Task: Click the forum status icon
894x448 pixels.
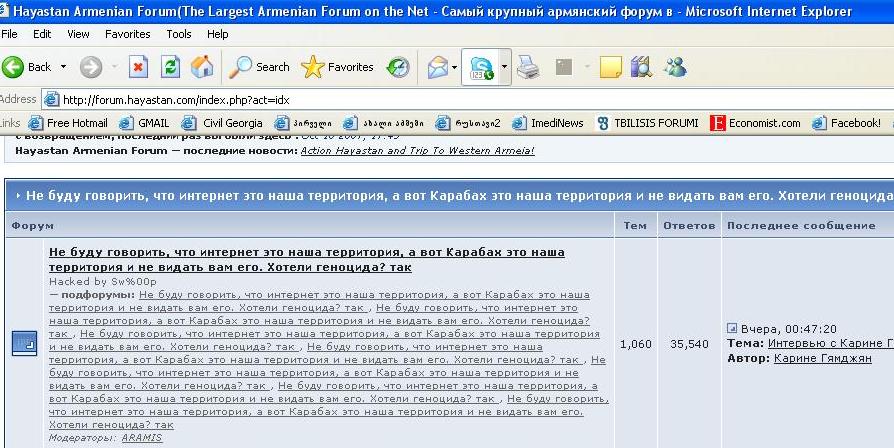Action: [25, 344]
